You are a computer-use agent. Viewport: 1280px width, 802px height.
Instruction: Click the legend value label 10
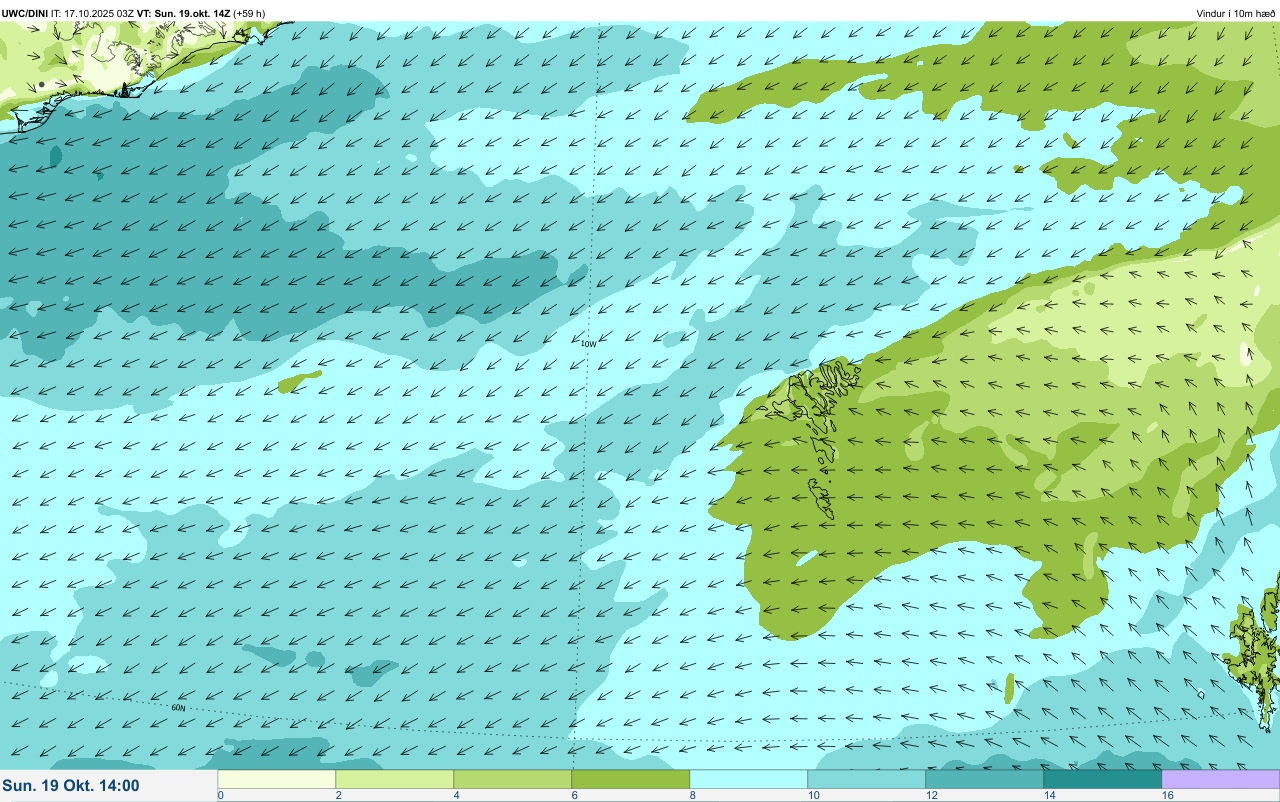click(814, 795)
